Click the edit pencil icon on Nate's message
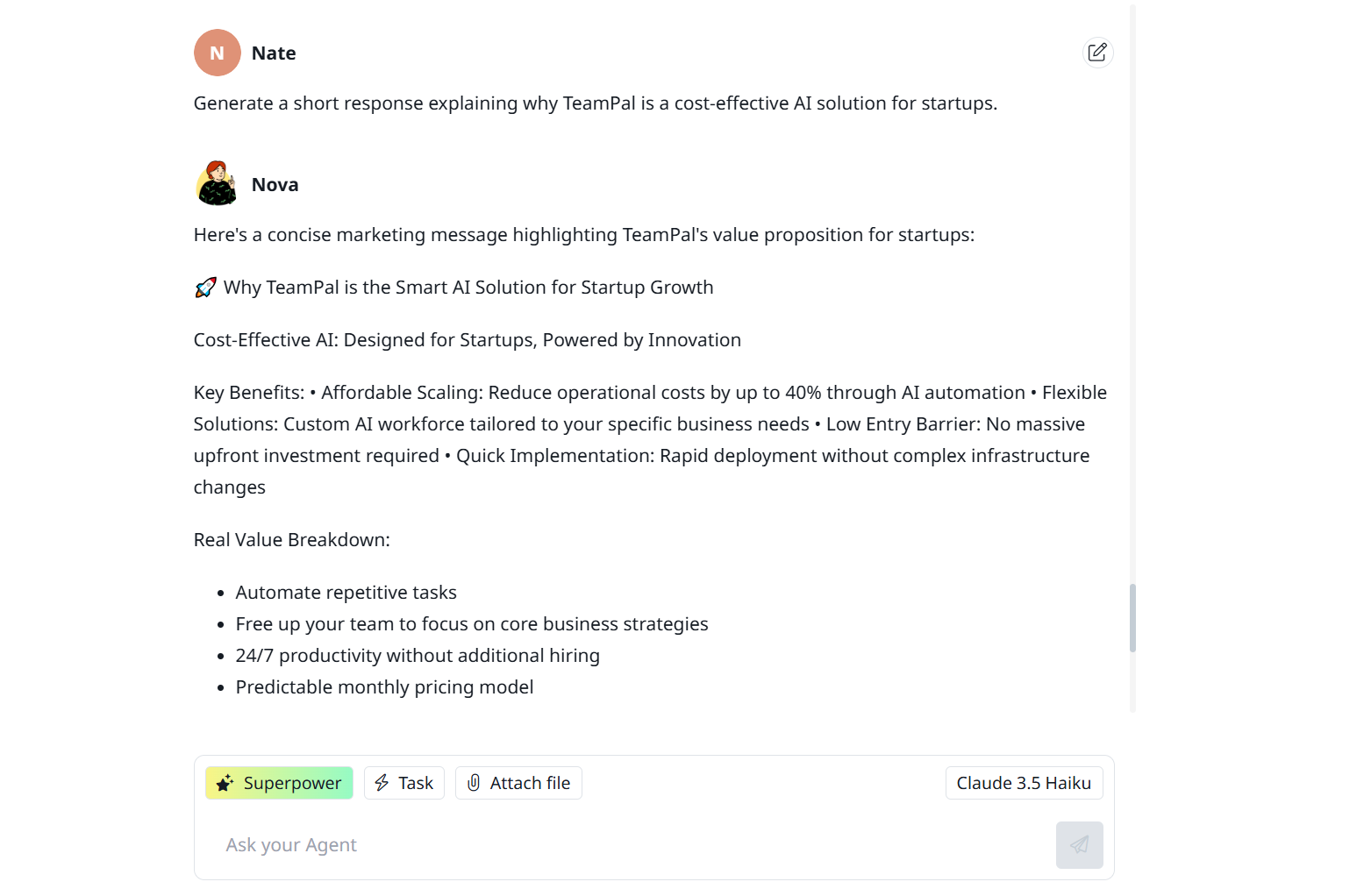Viewport: 1371px width, 896px height. point(1097,53)
